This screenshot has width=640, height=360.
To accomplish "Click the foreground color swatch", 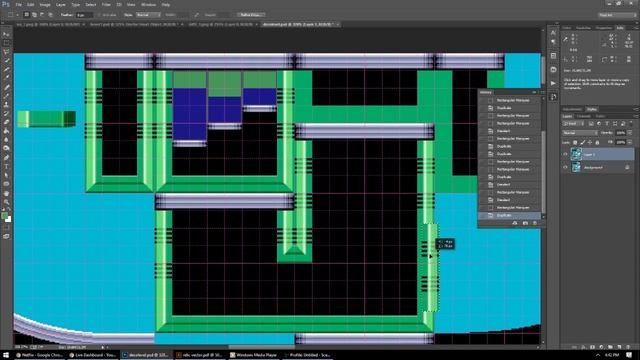I will [x=4, y=216].
